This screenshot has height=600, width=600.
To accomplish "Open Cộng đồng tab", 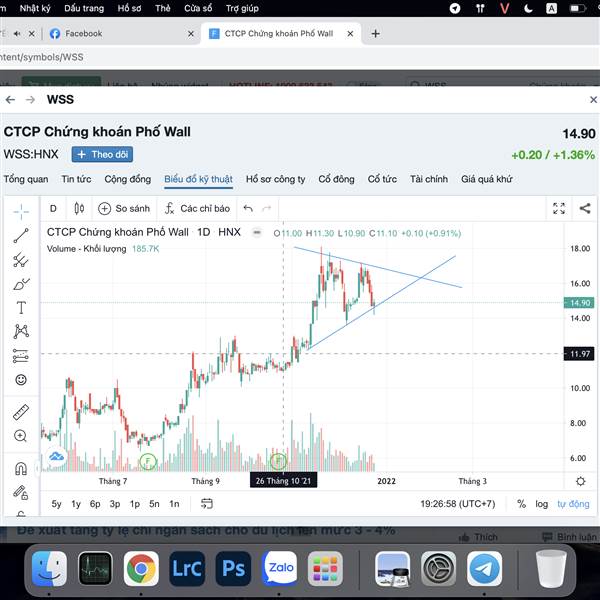I will pyautogui.click(x=127, y=179).
